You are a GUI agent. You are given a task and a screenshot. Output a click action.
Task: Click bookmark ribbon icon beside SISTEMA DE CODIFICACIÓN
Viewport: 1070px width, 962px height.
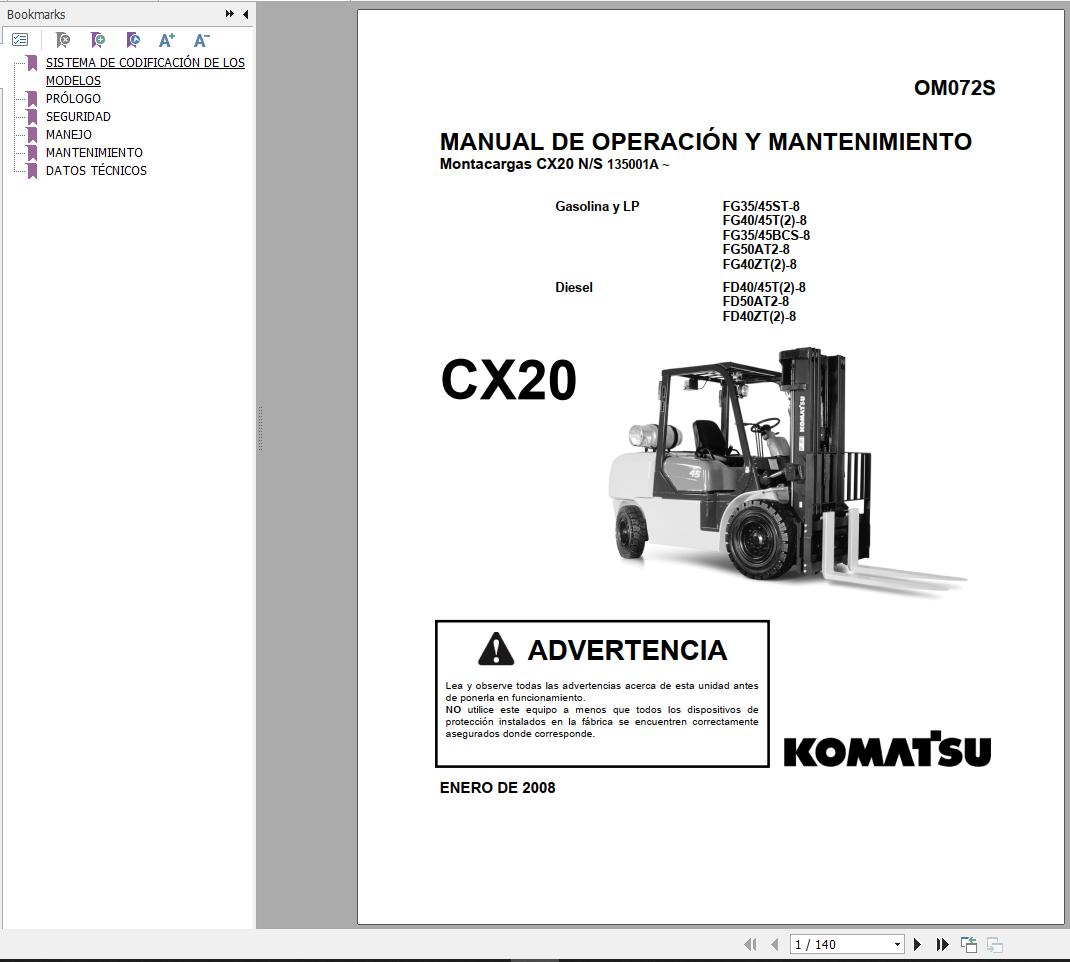pyautogui.click(x=31, y=63)
